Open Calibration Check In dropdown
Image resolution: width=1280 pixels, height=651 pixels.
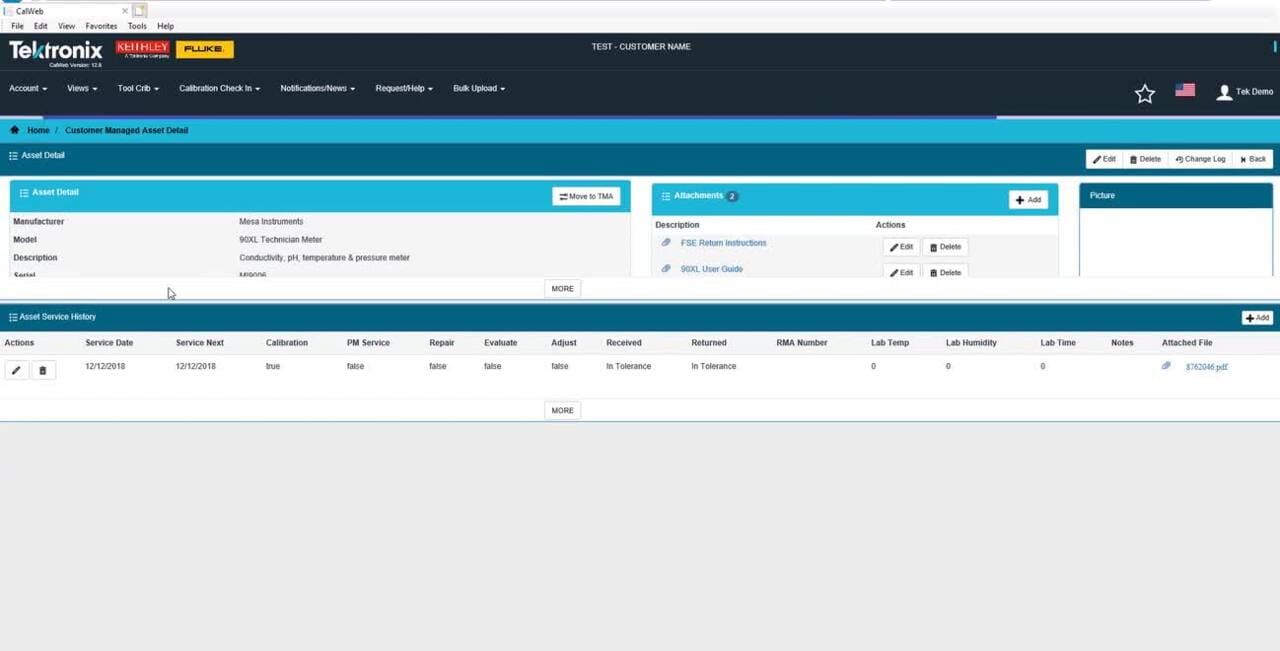(x=219, y=88)
